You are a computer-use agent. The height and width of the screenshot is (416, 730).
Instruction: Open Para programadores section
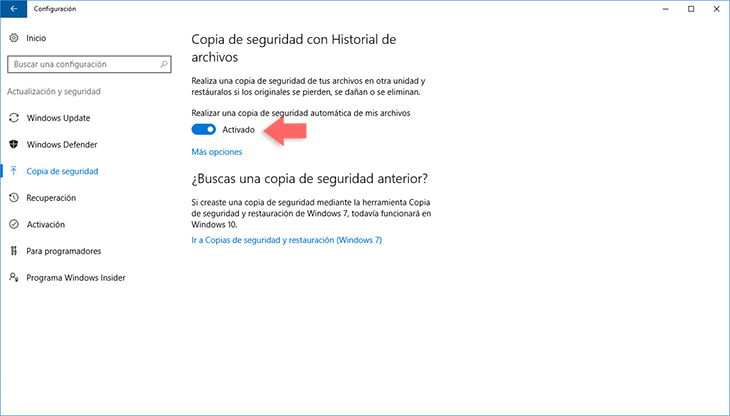64,251
